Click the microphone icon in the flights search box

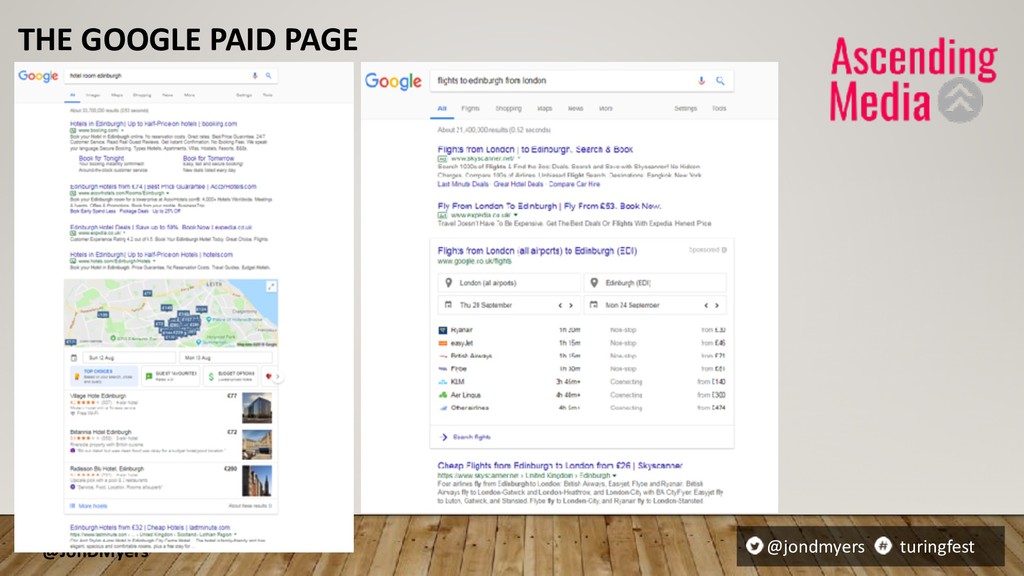(701, 81)
